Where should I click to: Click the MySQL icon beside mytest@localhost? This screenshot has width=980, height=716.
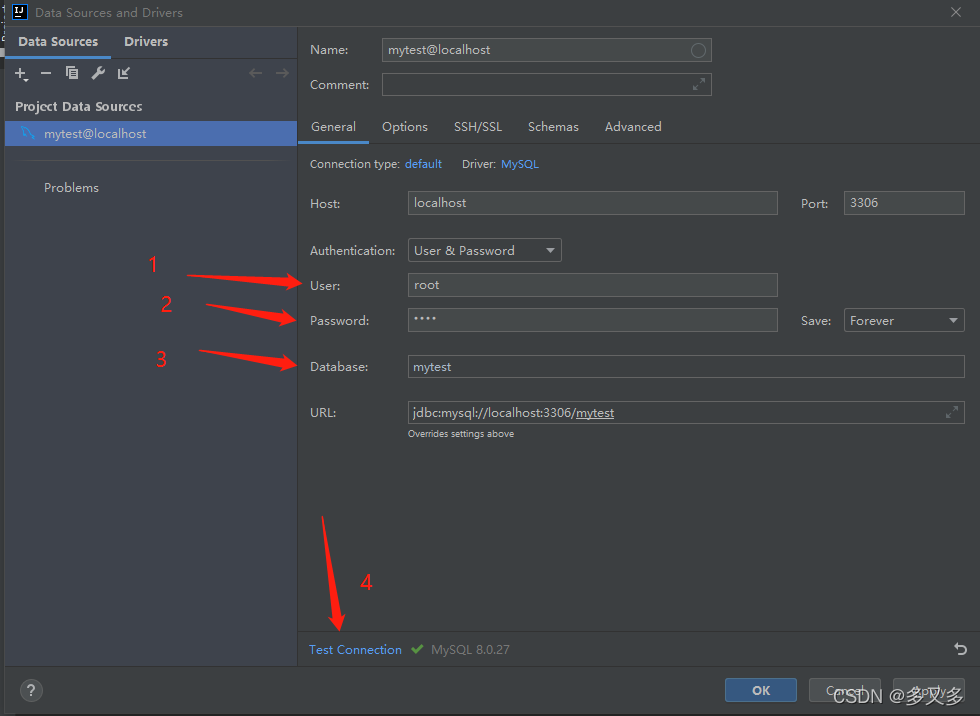point(28,133)
